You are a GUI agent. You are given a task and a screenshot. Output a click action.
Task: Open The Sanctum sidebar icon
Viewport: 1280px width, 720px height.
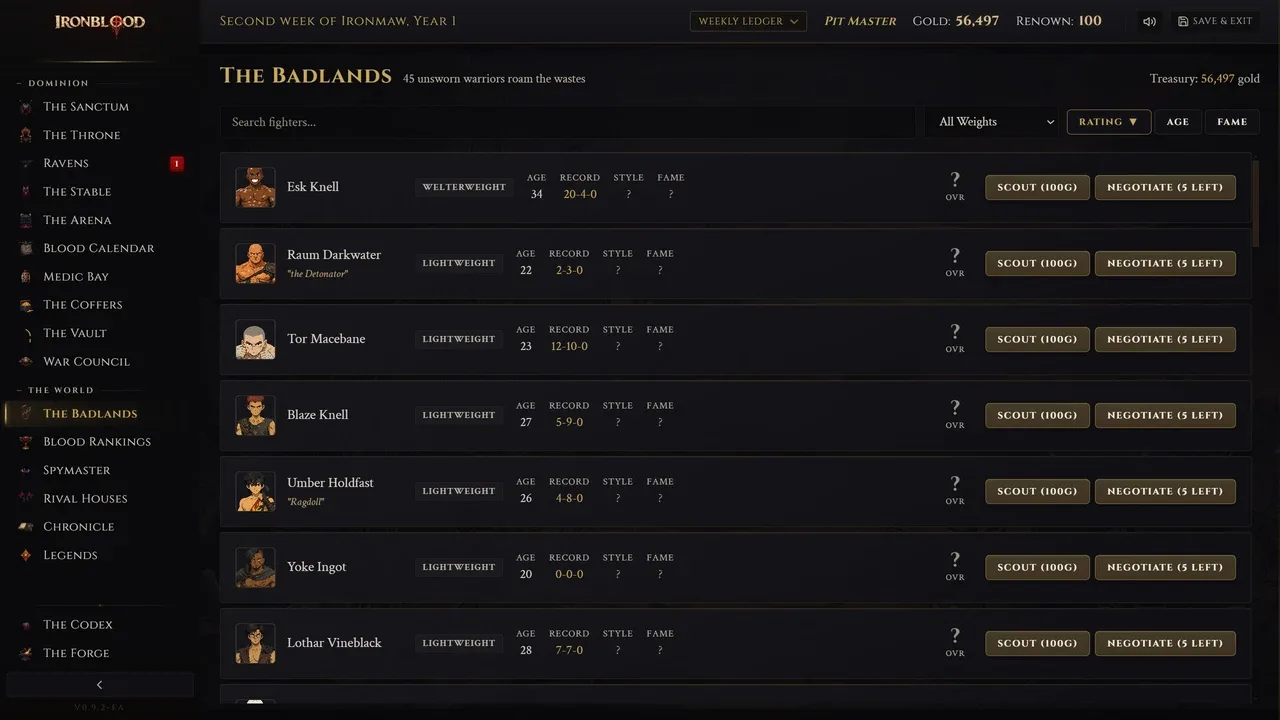pos(25,107)
